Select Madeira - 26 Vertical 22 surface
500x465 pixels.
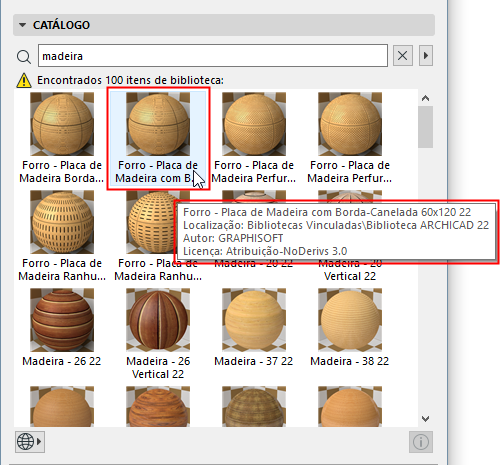(158, 334)
